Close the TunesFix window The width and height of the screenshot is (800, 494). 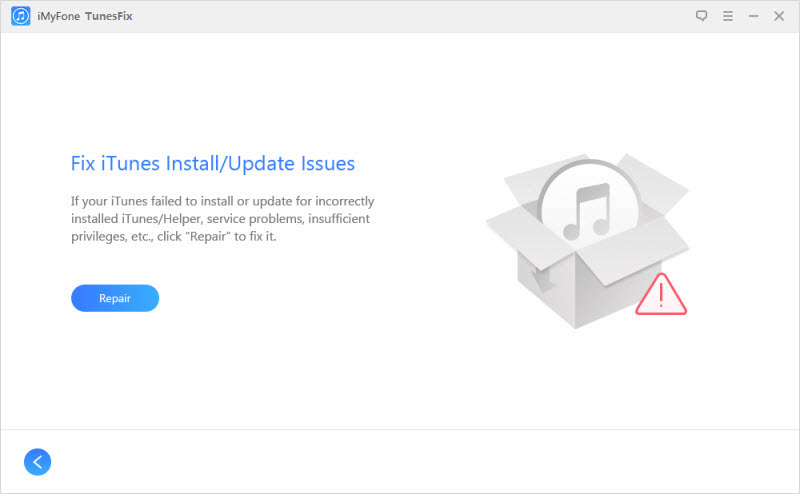click(x=779, y=16)
